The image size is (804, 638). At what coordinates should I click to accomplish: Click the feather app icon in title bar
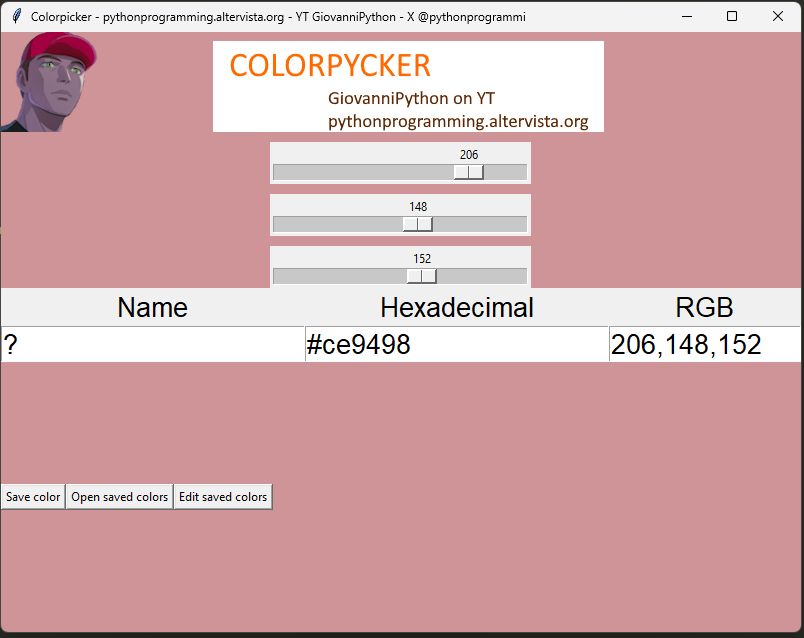tap(16, 16)
